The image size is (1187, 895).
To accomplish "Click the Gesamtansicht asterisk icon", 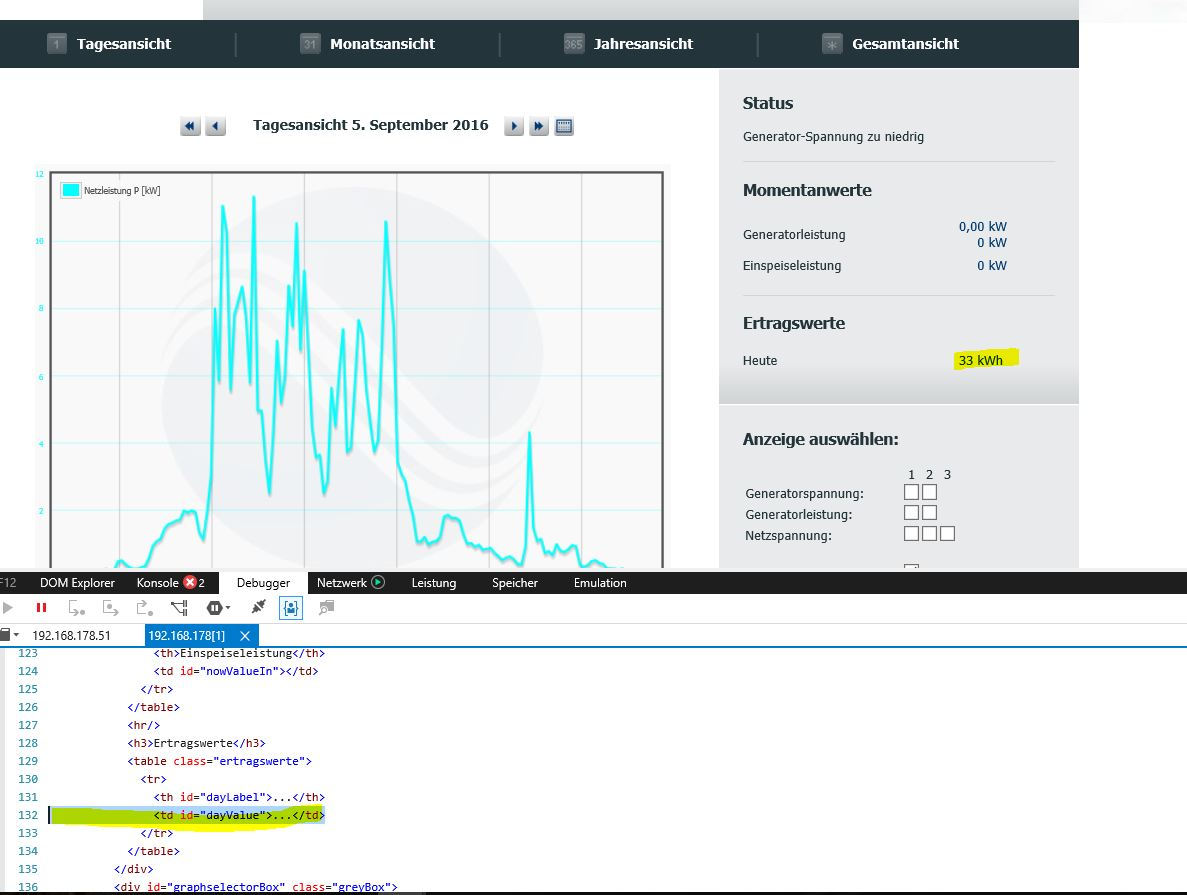I will 832,44.
